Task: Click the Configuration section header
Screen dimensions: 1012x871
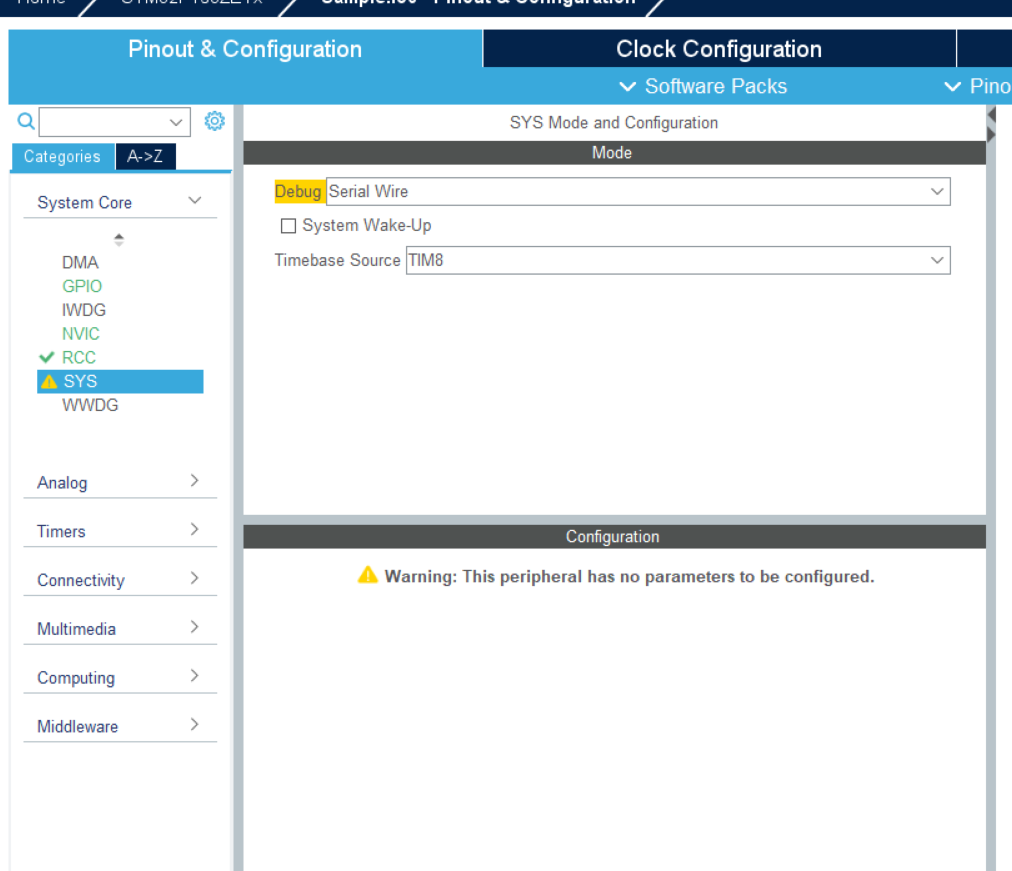Action: click(x=614, y=537)
